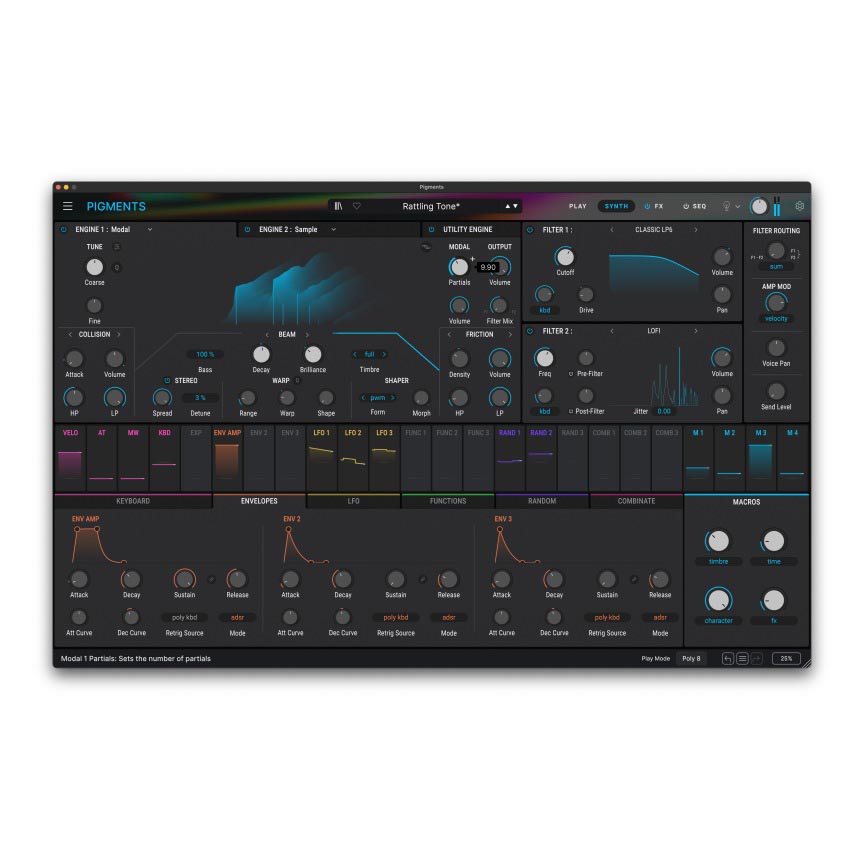This screenshot has height=864, width=864.
Task: Click the light bulb sound design tips icon
Action: coord(726,206)
